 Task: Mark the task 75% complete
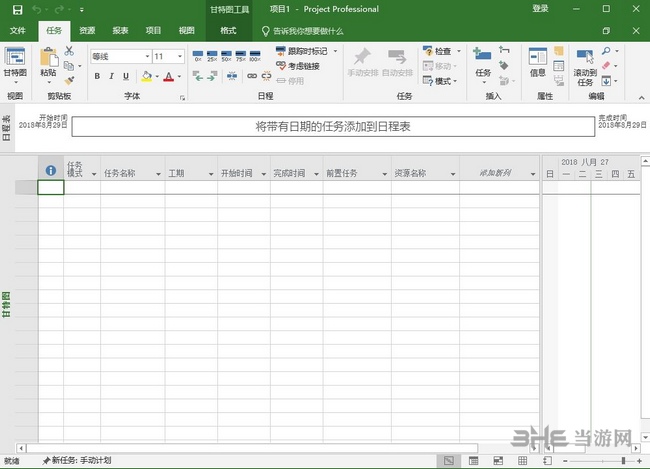240,56
